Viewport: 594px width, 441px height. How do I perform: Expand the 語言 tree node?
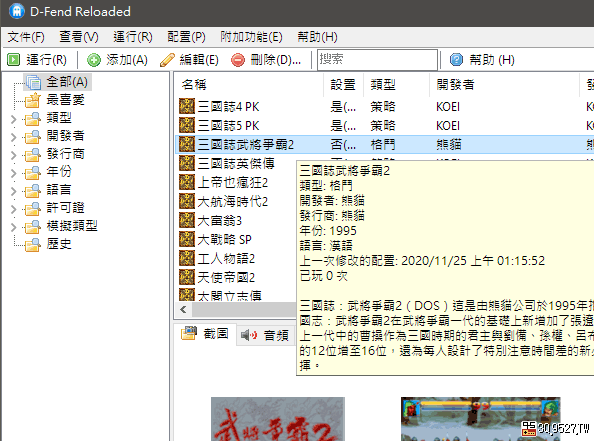point(14,191)
